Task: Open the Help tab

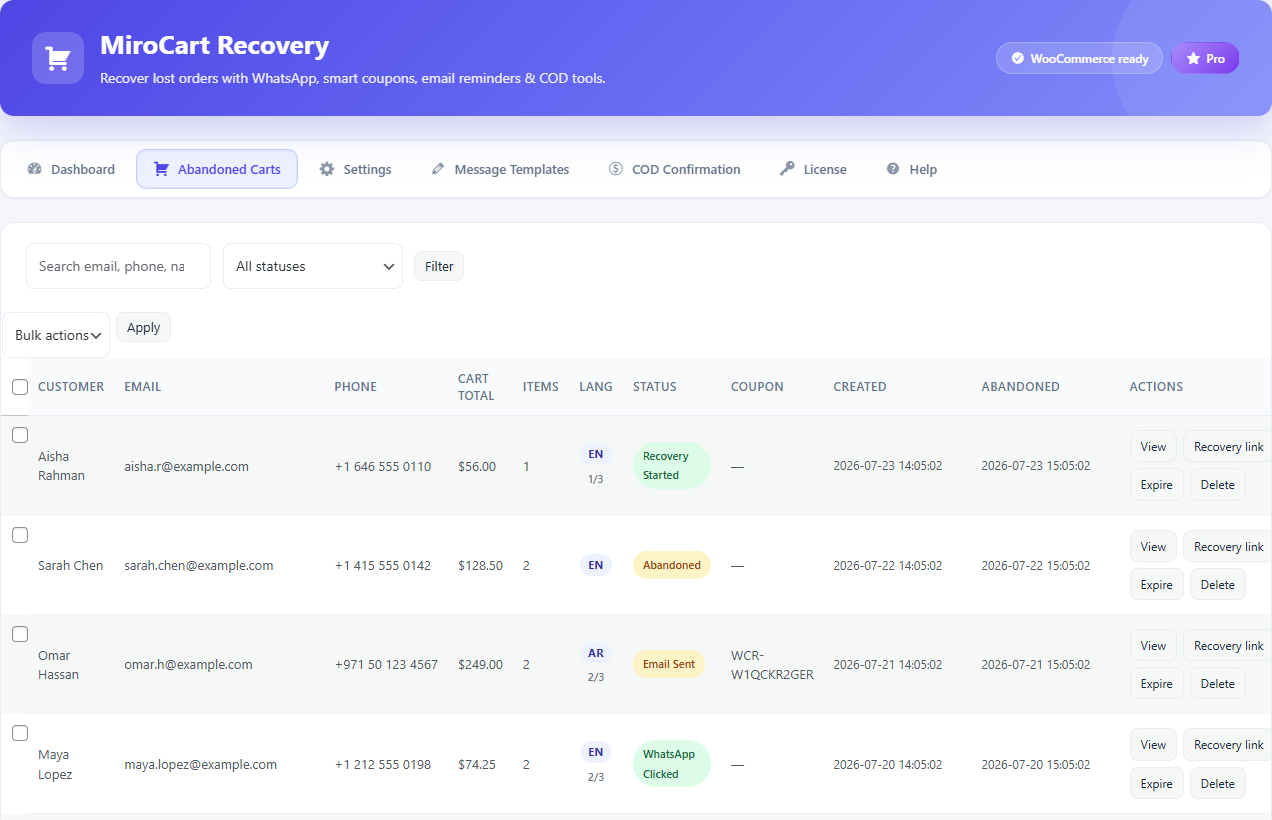Action: [911, 169]
